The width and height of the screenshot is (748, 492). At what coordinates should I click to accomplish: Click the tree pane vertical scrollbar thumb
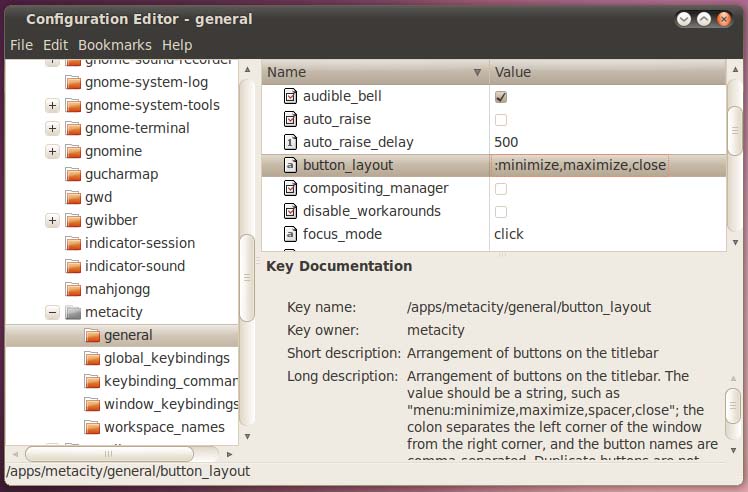(x=247, y=278)
